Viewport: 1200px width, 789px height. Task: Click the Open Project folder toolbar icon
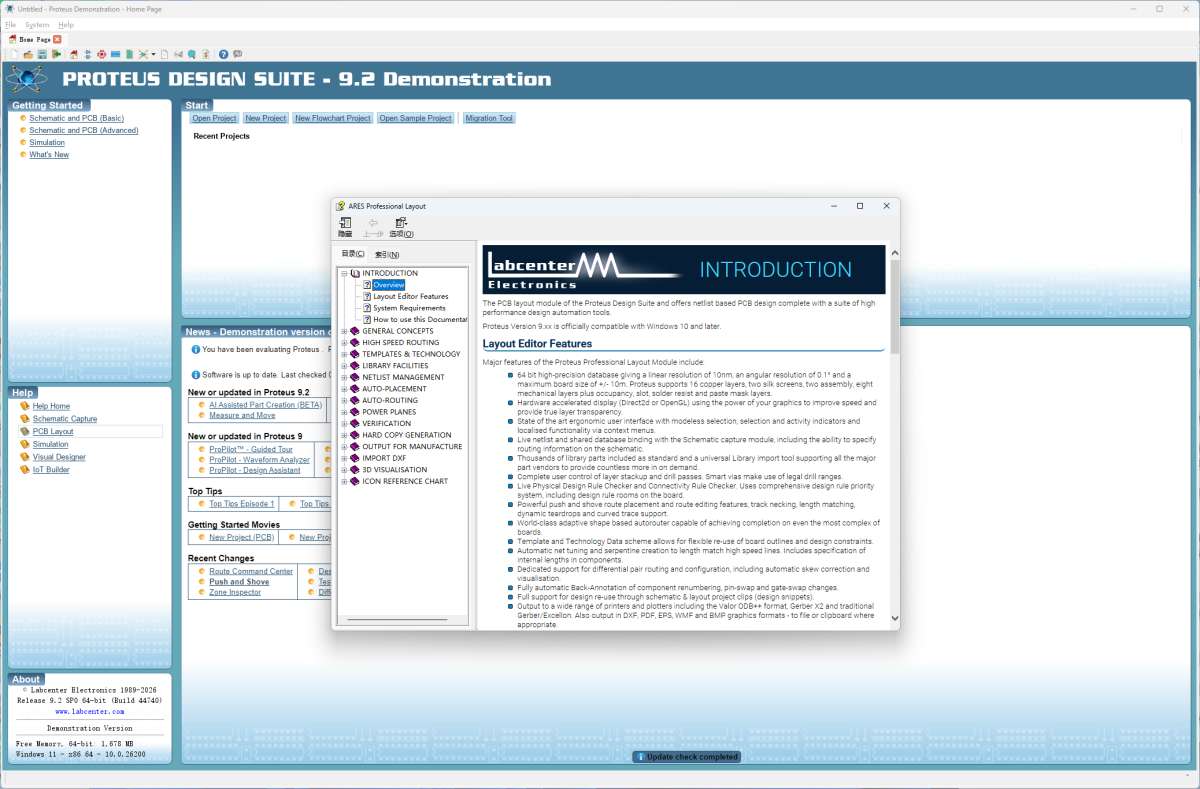28,54
